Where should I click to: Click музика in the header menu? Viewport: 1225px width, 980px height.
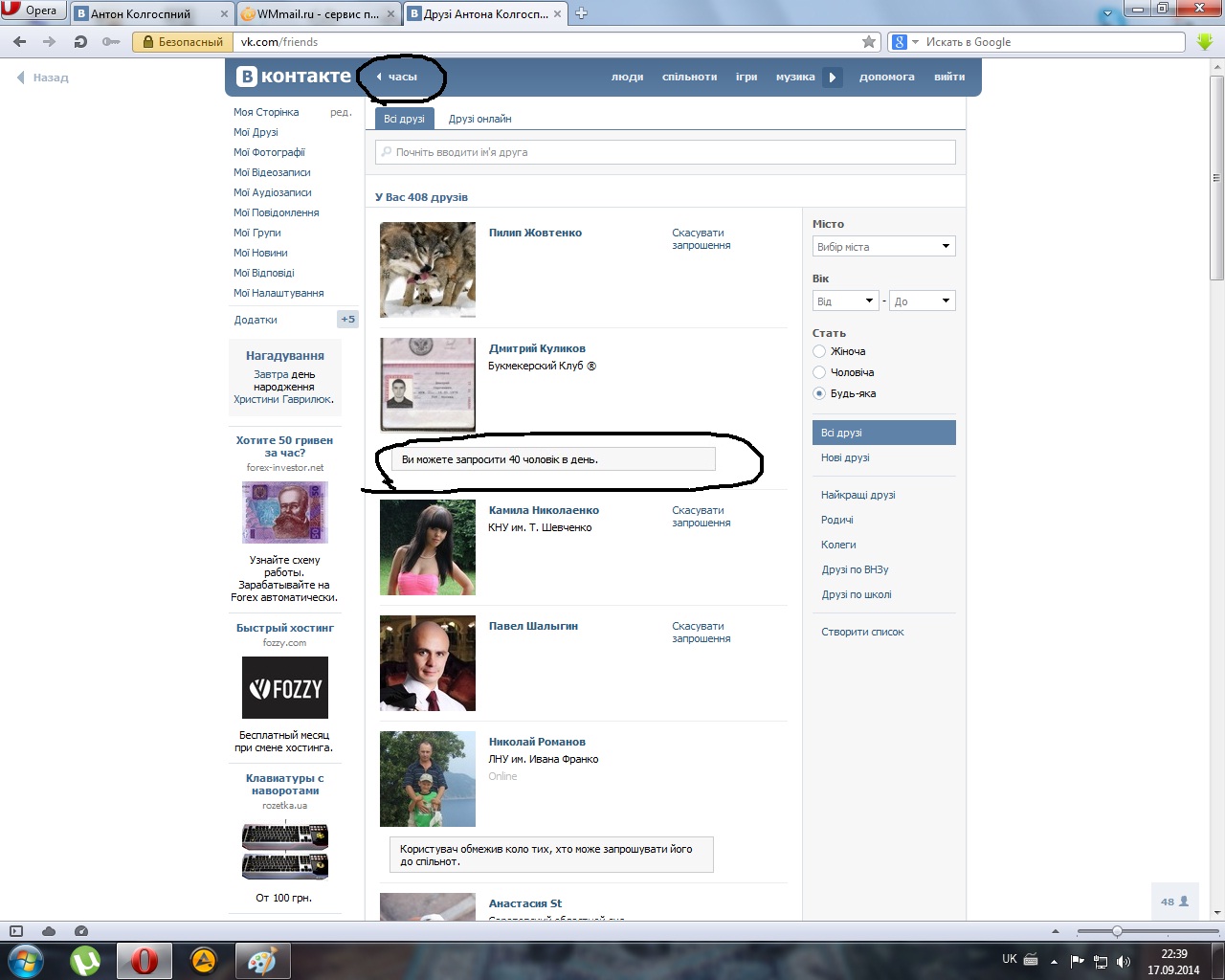[795, 77]
